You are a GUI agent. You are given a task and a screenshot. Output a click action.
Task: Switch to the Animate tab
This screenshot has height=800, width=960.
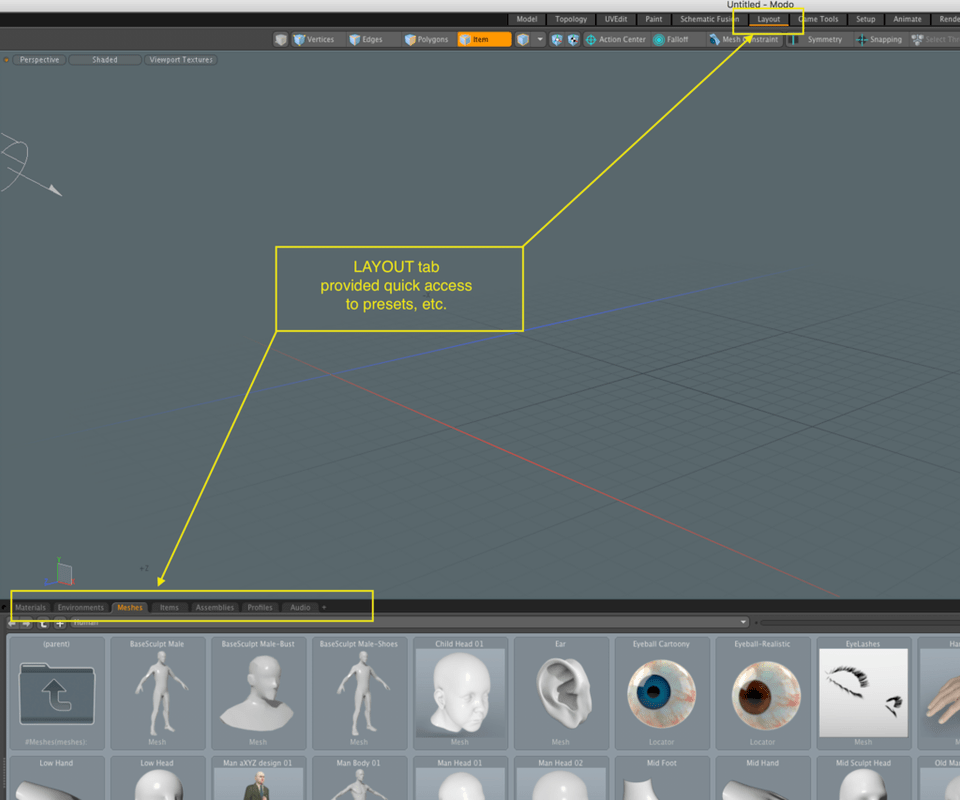click(907, 19)
